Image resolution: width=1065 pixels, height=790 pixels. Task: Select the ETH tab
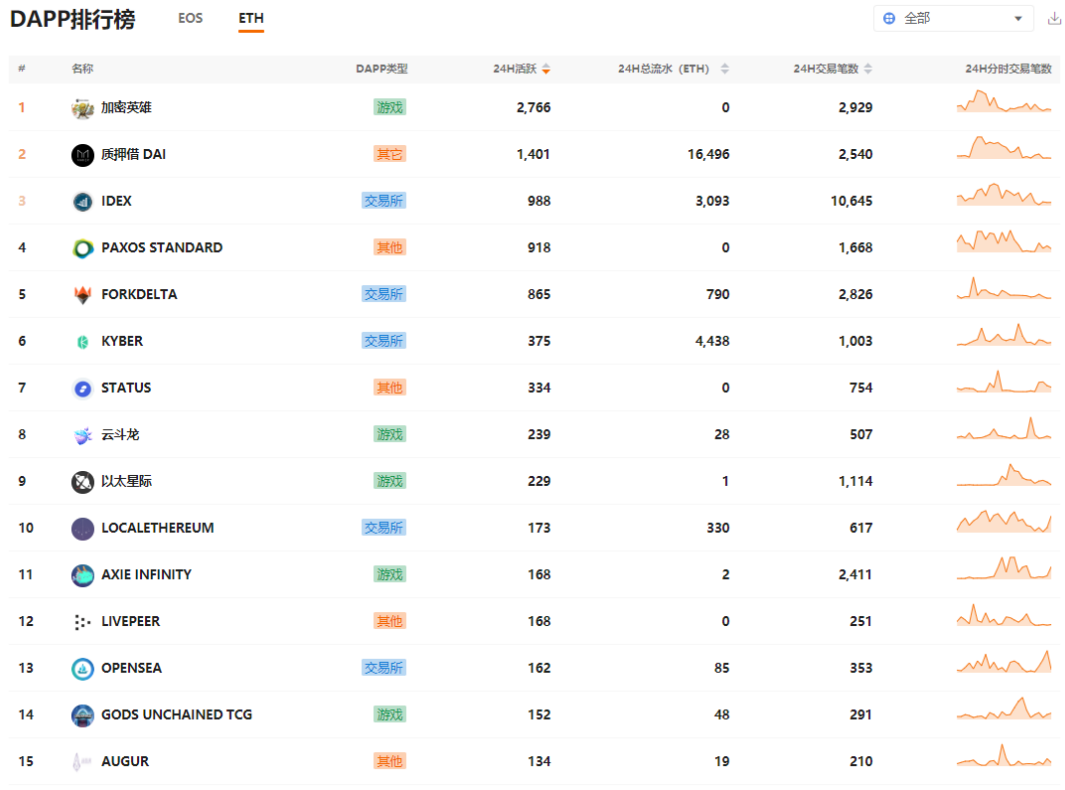251,18
